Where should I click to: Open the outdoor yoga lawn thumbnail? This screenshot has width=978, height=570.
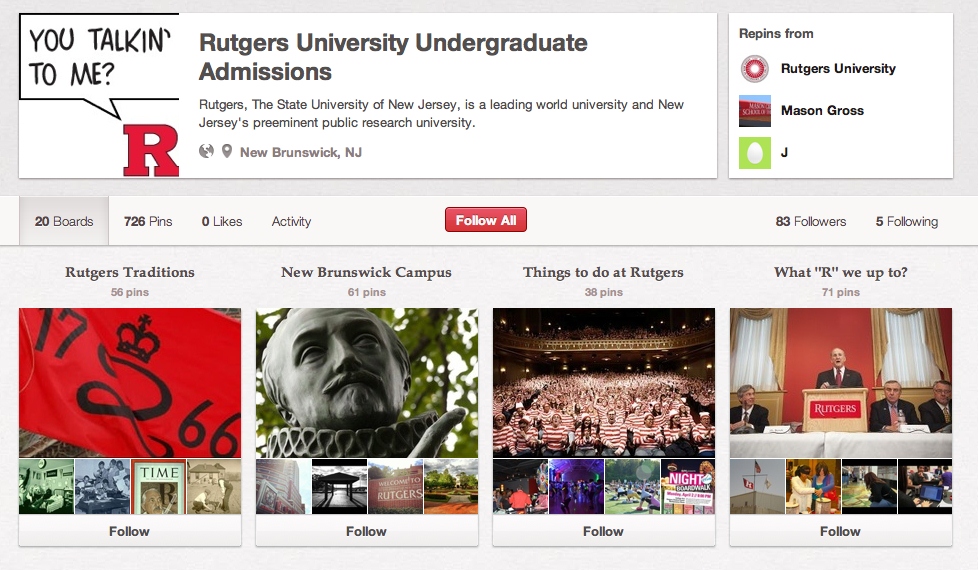coord(632,486)
